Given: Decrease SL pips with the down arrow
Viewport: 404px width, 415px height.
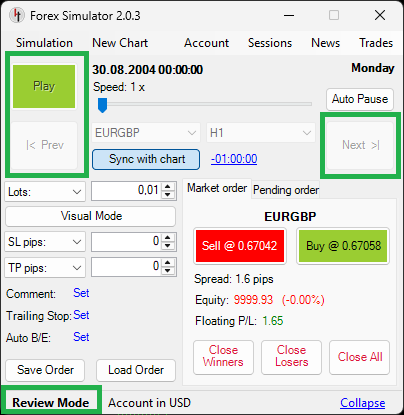Looking at the screenshot, I should click(x=168, y=246).
